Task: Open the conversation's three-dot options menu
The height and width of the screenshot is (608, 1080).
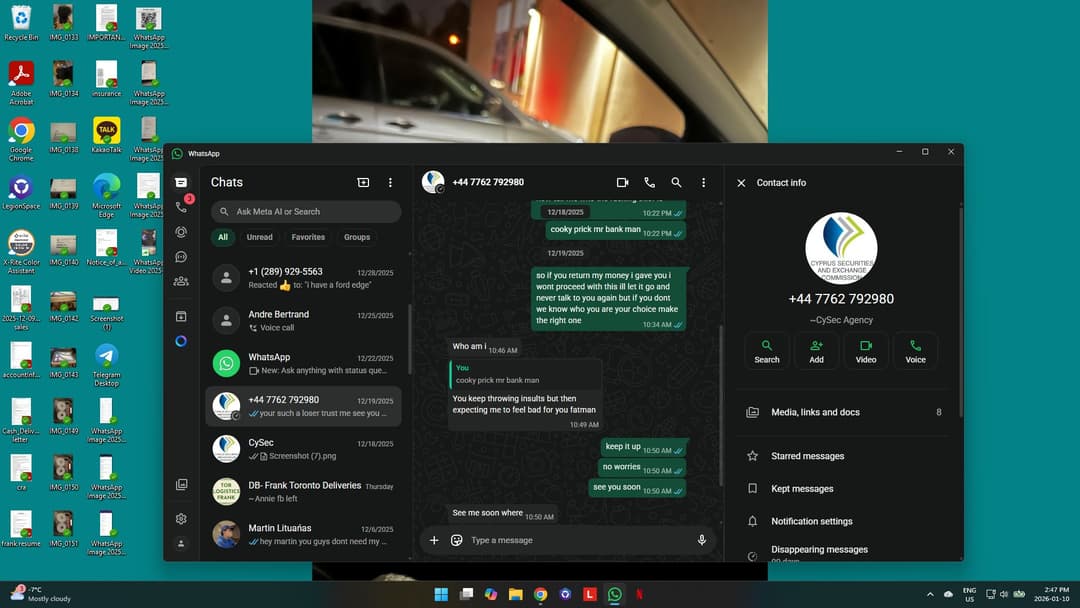Action: [x=703, y=182]
